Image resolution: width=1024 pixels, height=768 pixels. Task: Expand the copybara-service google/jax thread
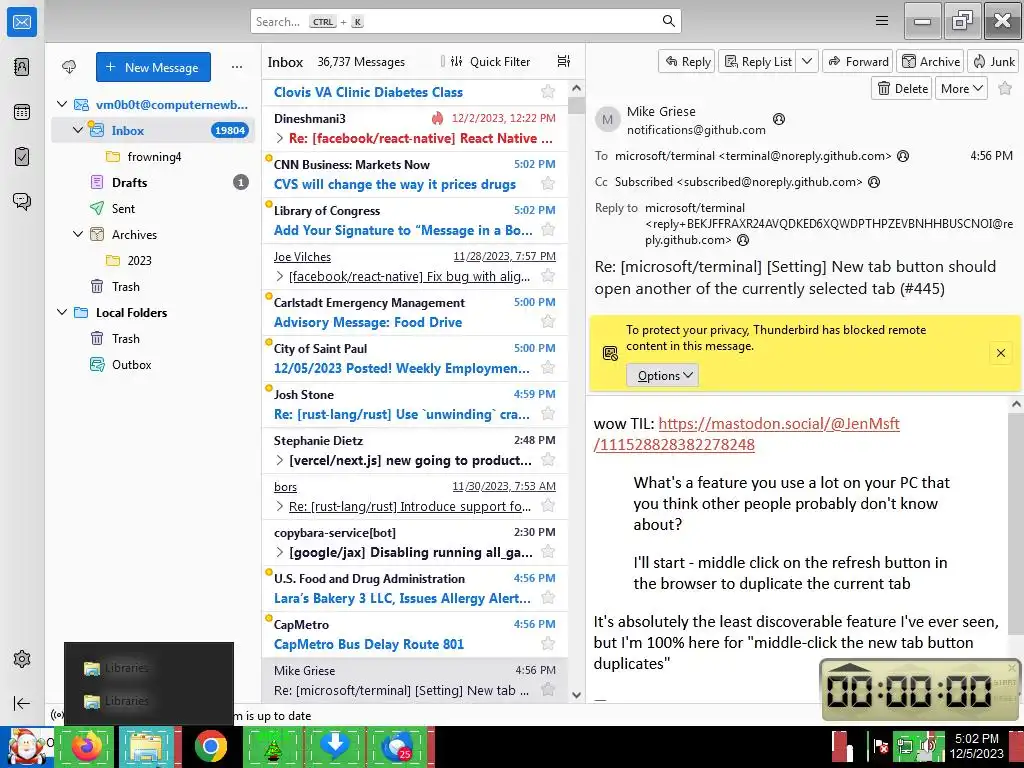point(280,552)
